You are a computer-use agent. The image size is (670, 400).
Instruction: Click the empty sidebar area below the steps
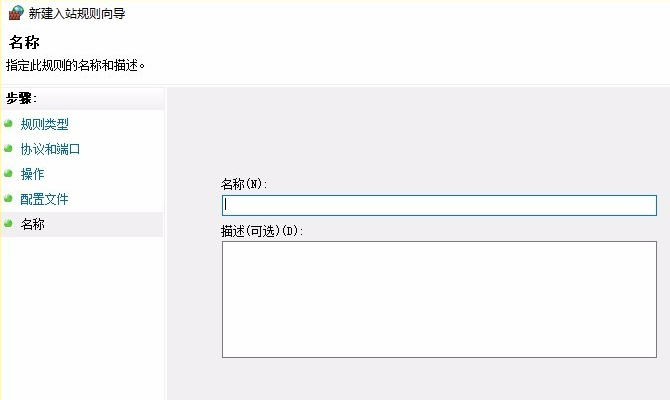[x=82, y=320]
